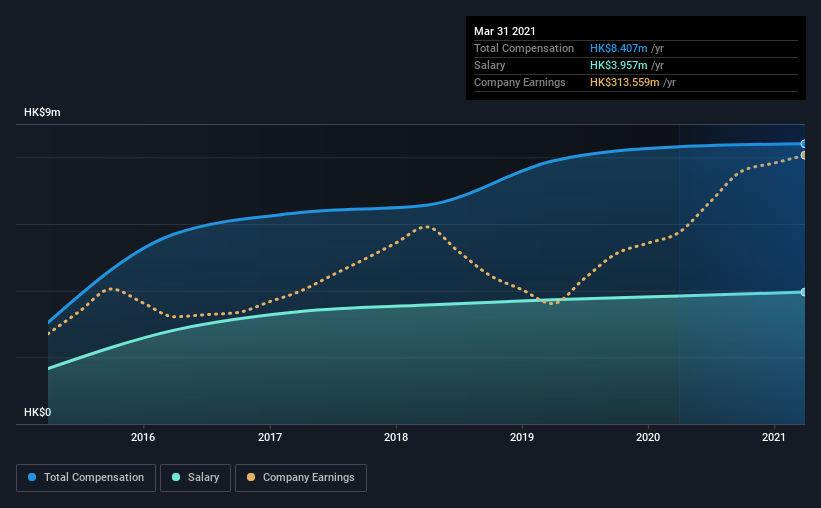Screen dimensions: 821x508
Task: Click the HK$8.407m total compensation value
Action: (x=618, y=48)
